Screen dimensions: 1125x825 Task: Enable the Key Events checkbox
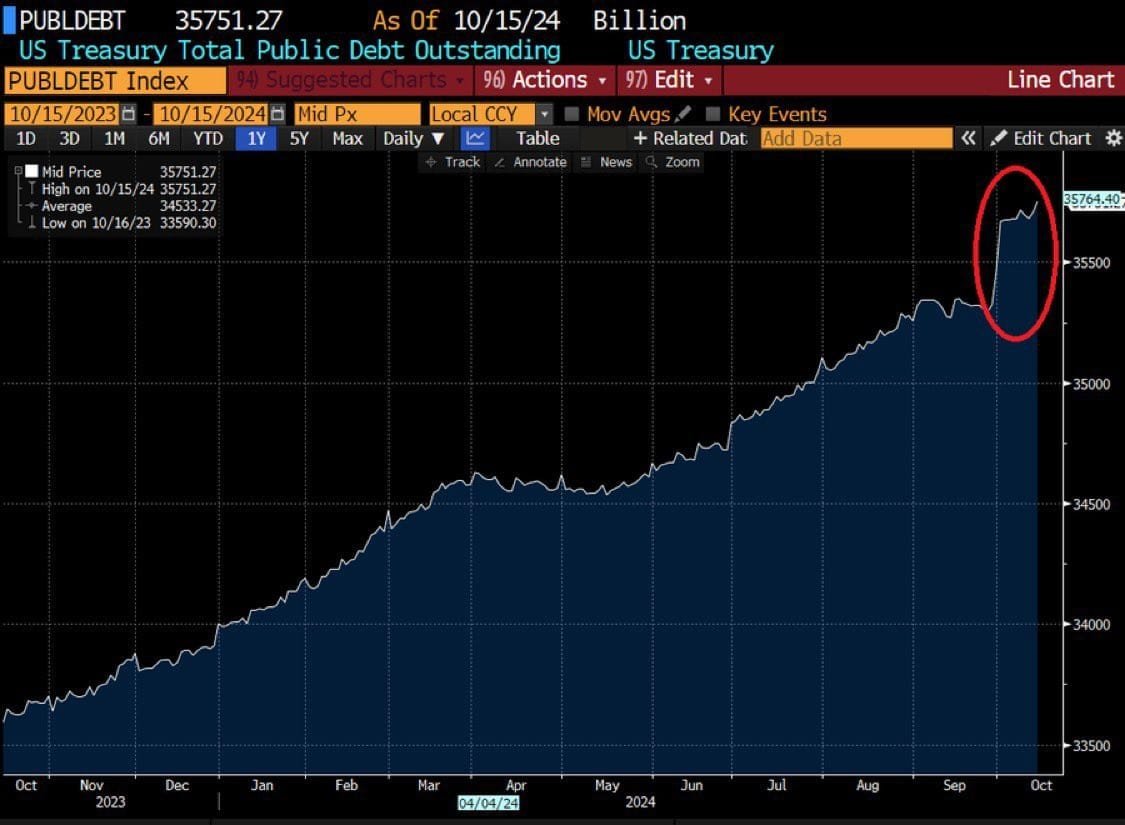[713, 115]
